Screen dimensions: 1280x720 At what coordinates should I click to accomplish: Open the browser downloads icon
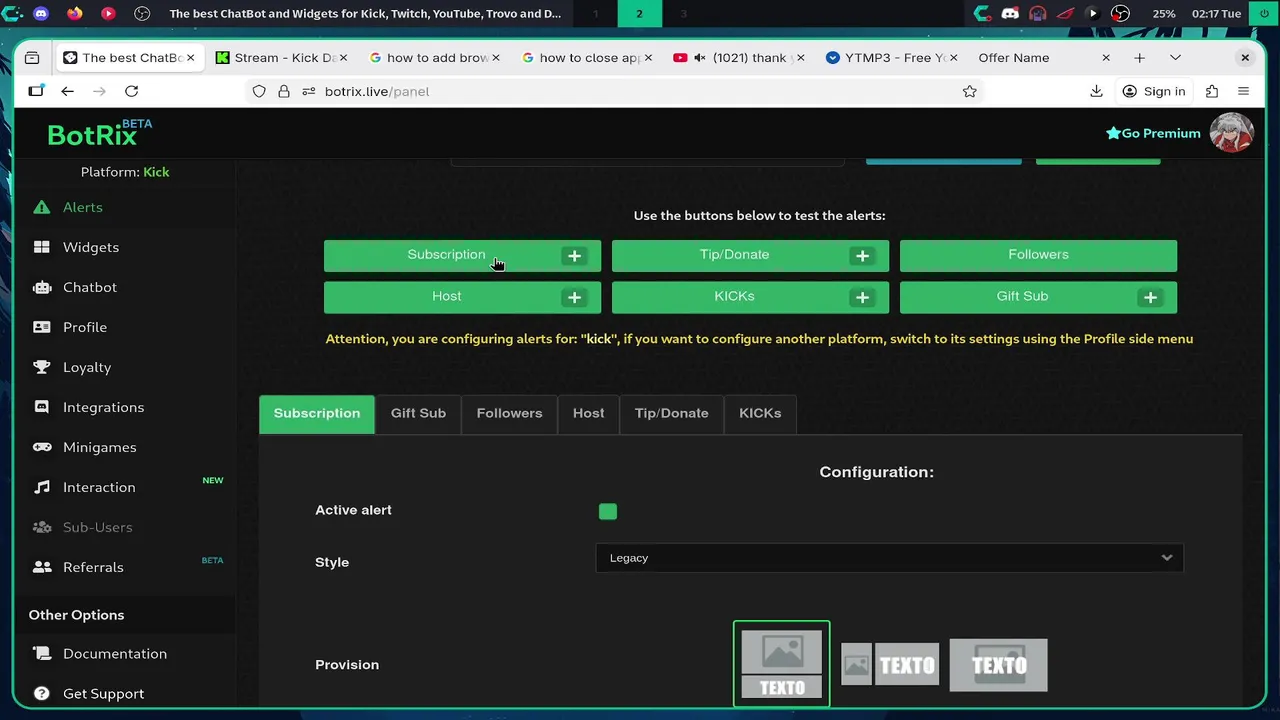tap(1096, 91)
